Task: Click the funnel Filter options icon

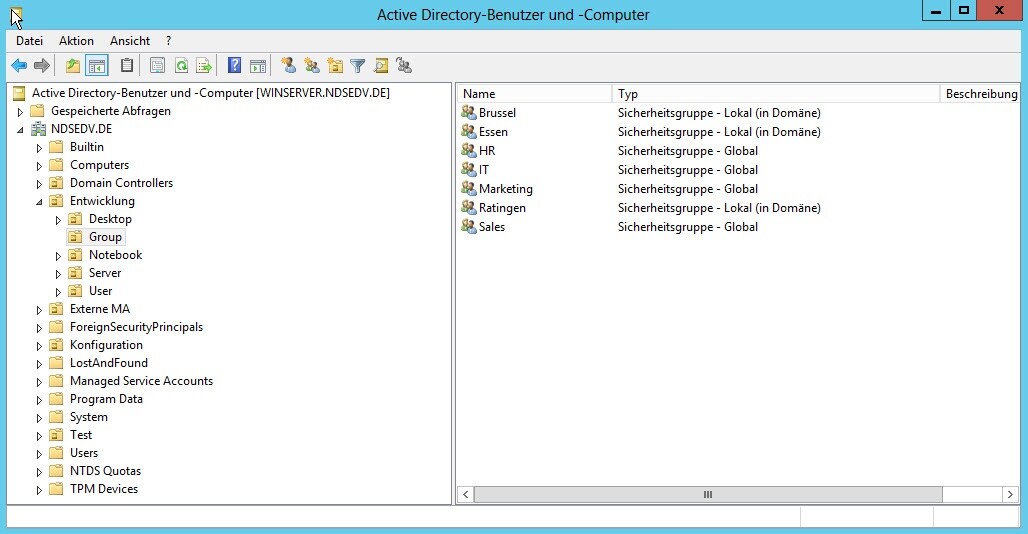Action: click(357, 66)
